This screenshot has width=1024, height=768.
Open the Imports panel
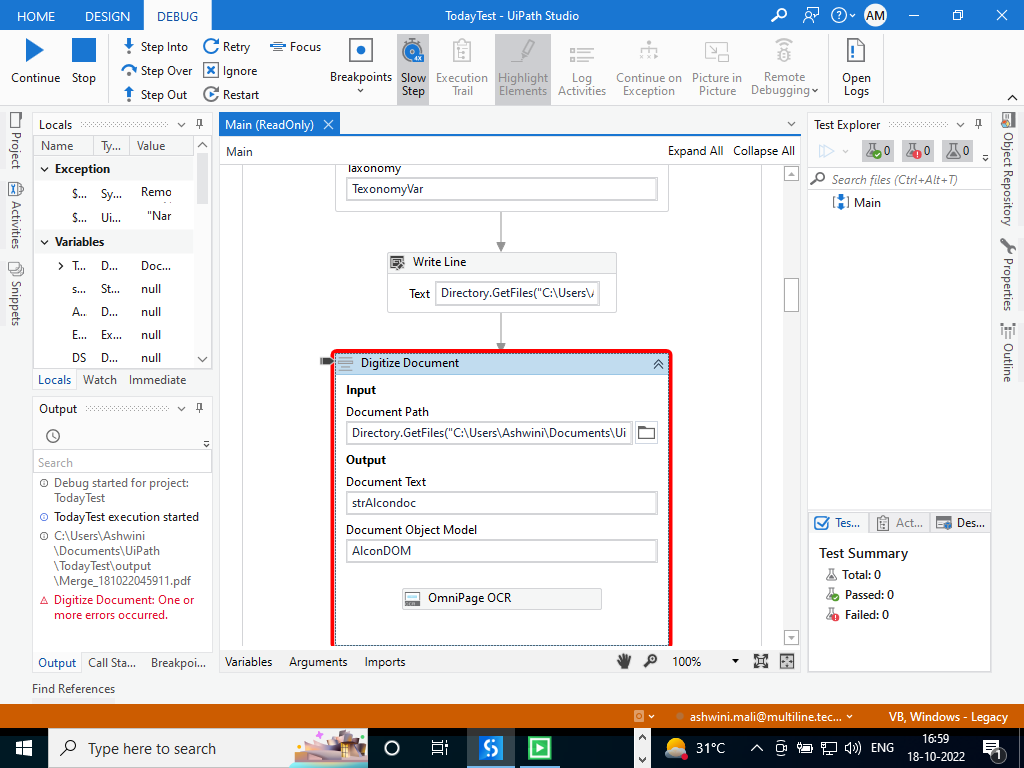(385, 662)
